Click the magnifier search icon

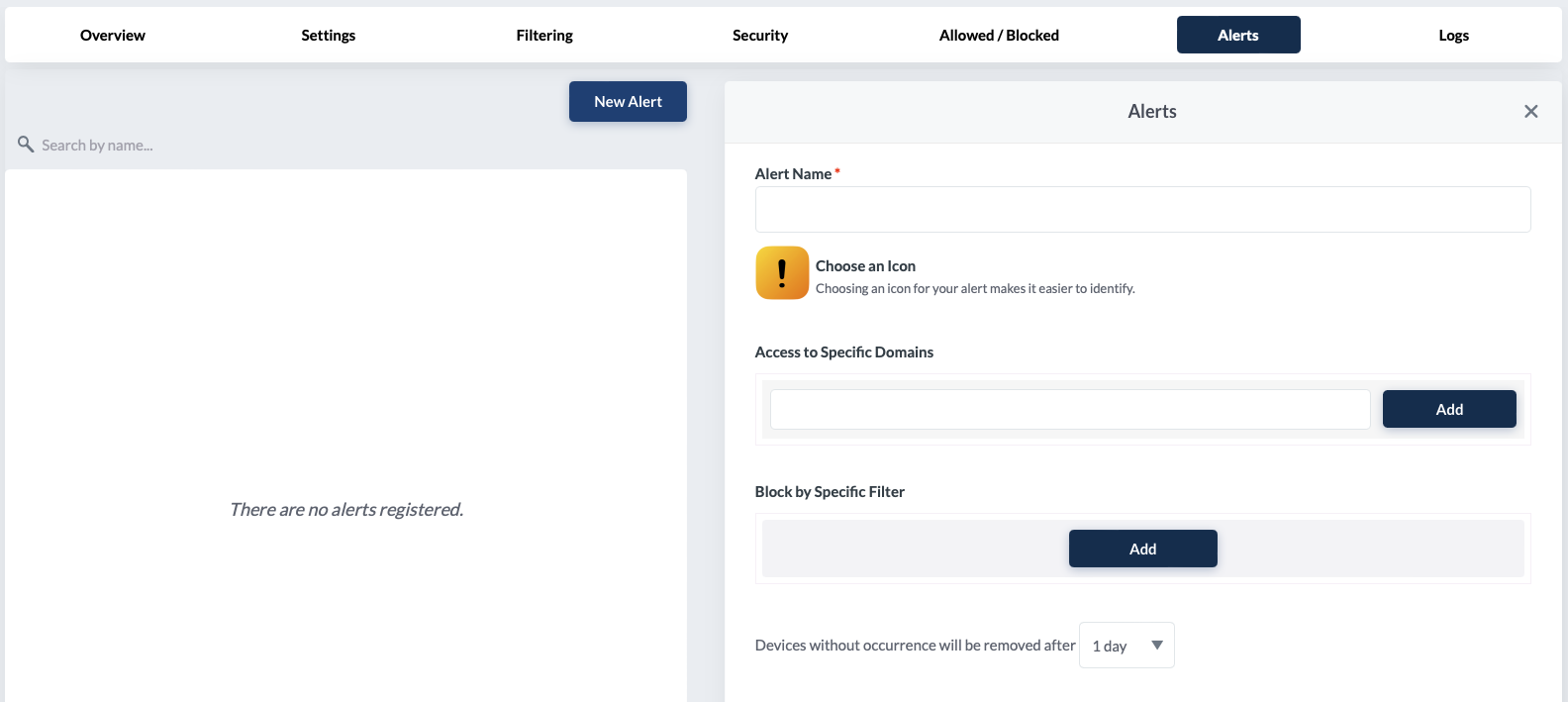tap(26, 145)
